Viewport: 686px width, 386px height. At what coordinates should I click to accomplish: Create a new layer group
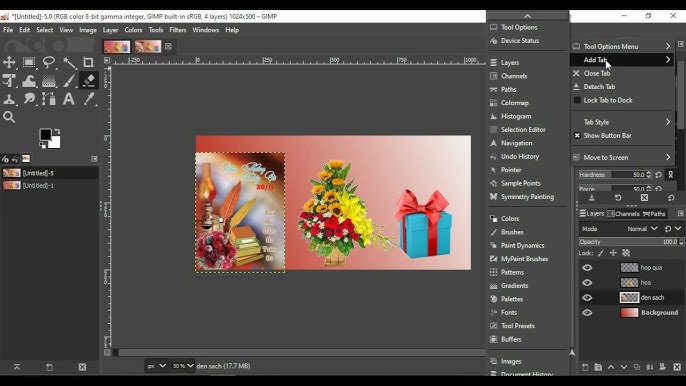598,367
